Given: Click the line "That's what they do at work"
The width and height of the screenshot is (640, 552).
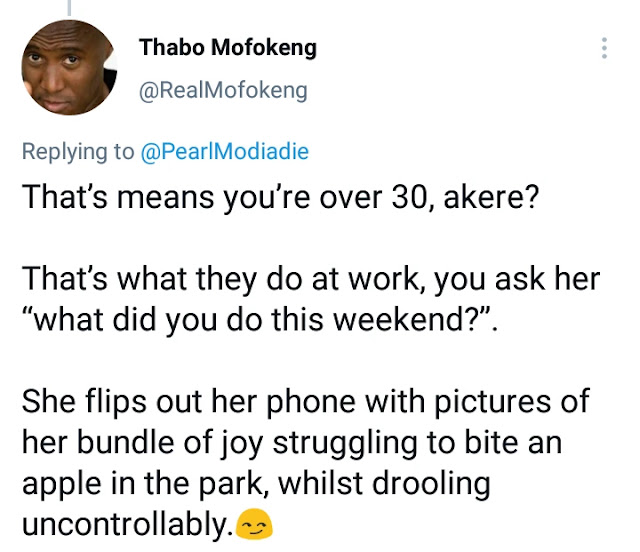Looking at the screenshot, I should pos(311,279).
